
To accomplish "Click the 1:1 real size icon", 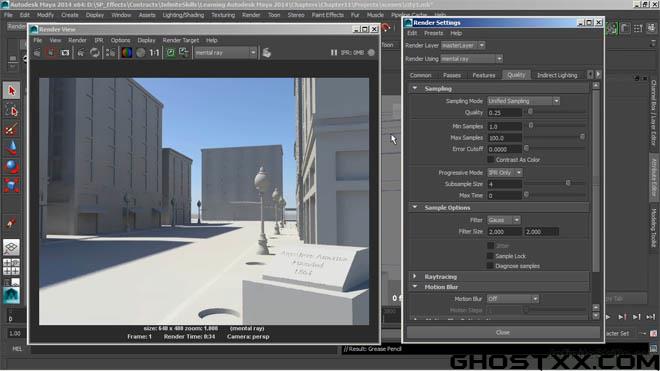I will 154,53.
